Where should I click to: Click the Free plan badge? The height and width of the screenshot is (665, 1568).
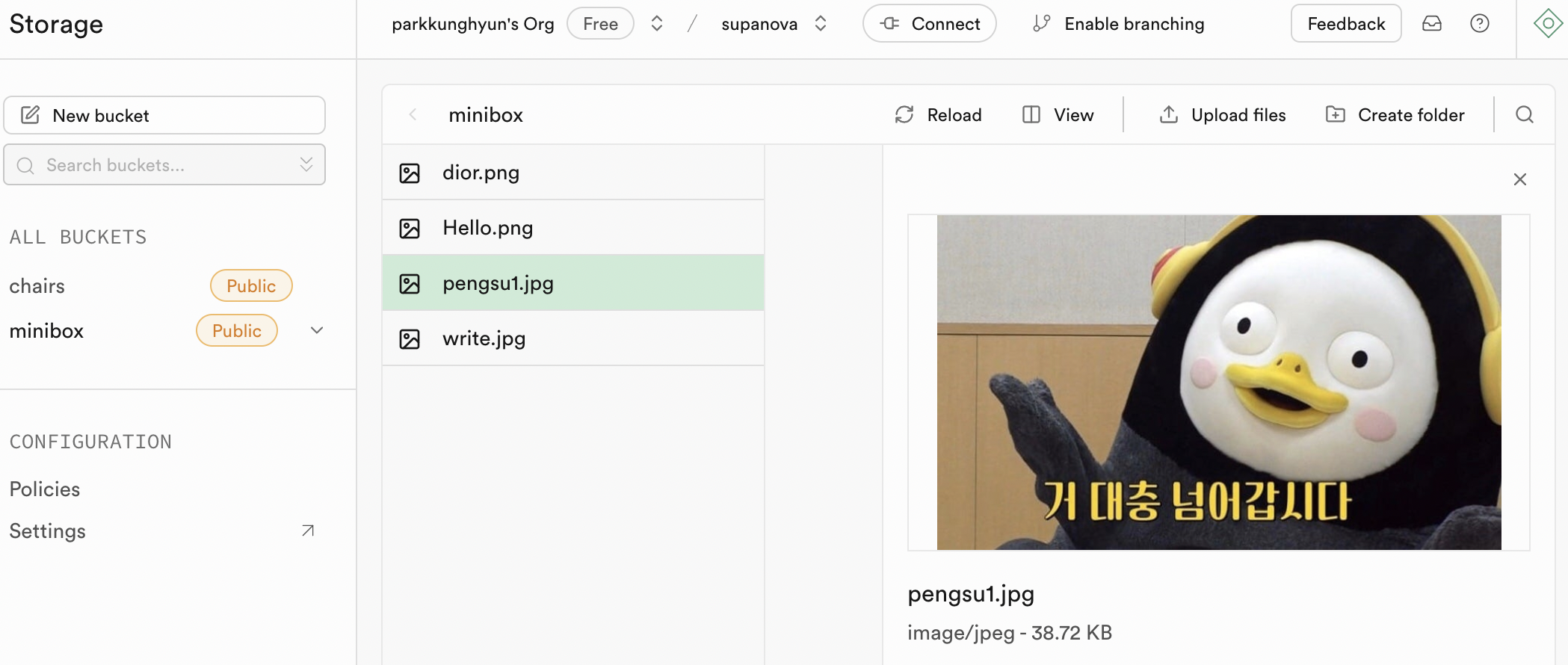(x=600, y=24)
